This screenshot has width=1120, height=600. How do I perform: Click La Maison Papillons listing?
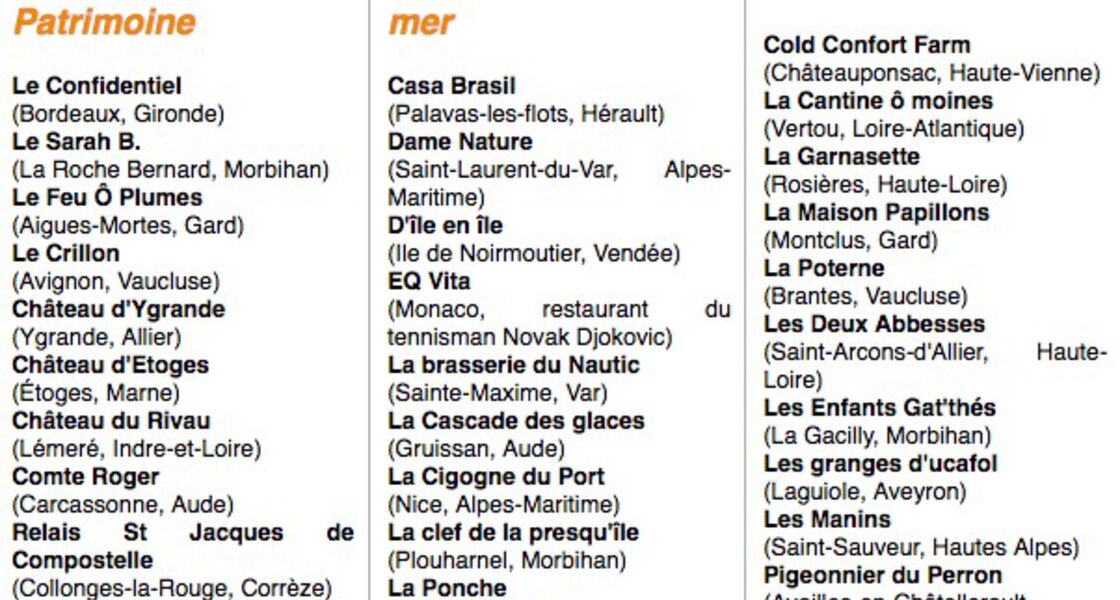(x=876, y=213)
